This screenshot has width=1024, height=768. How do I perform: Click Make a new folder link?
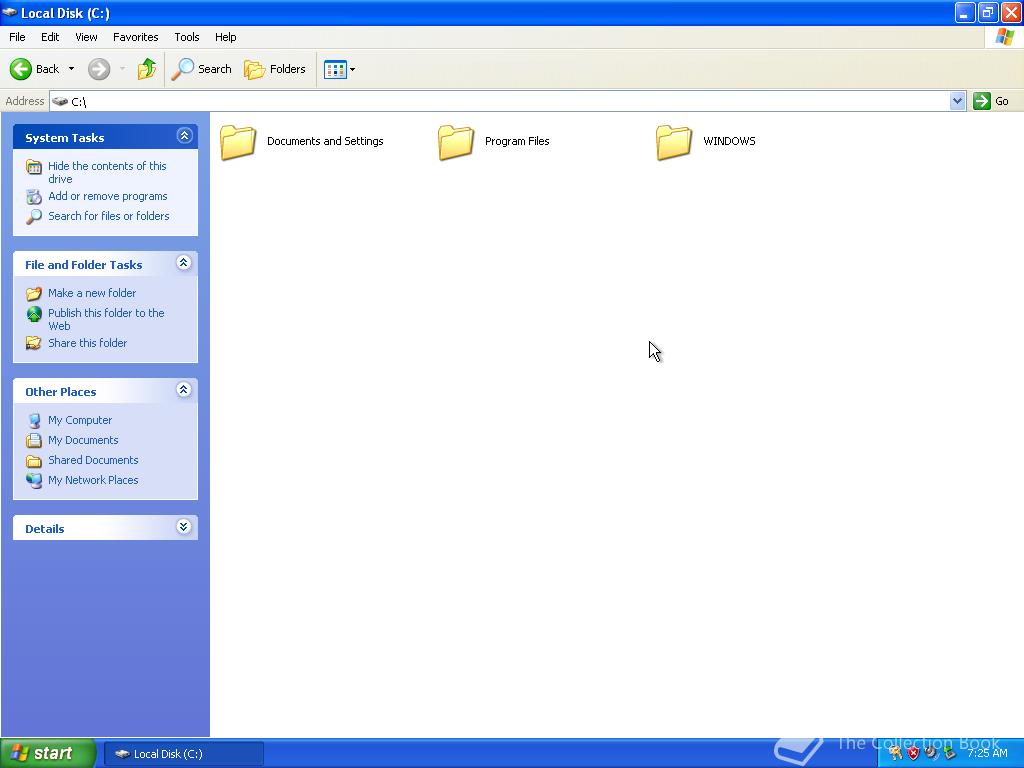pyautogui.click(x=92, y=293)
